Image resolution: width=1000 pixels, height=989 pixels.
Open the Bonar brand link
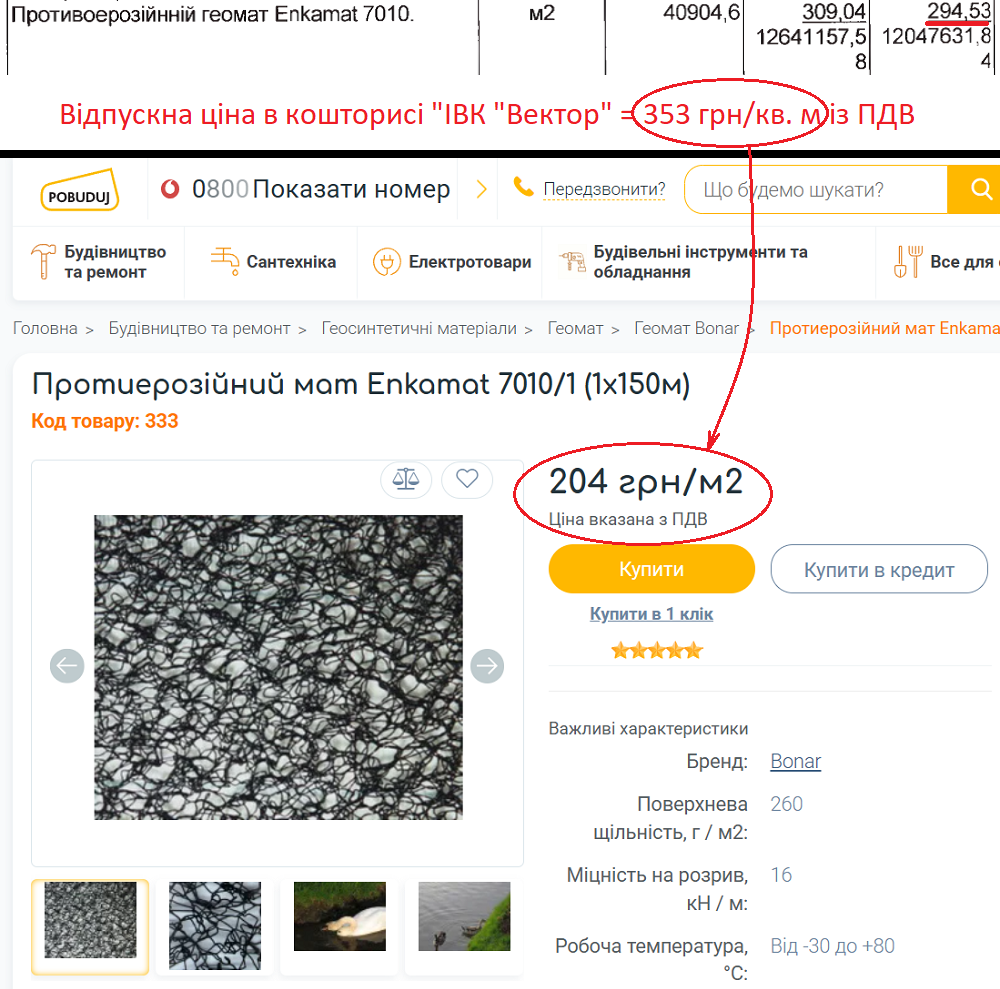(795, 761)
